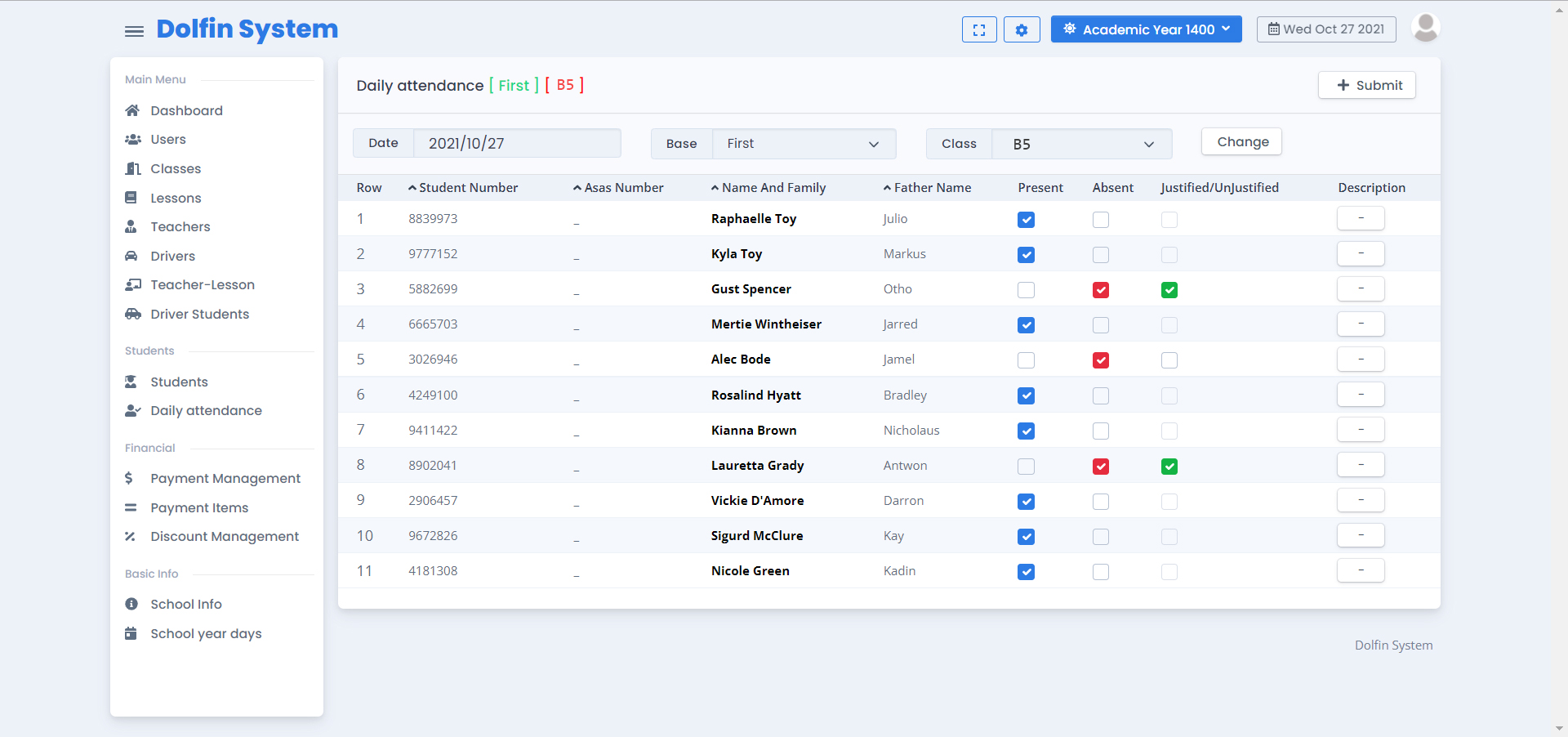This screenshot has height=737, width=1568.
Task: Click the Users group icon
Action: (x=132, y=140)
